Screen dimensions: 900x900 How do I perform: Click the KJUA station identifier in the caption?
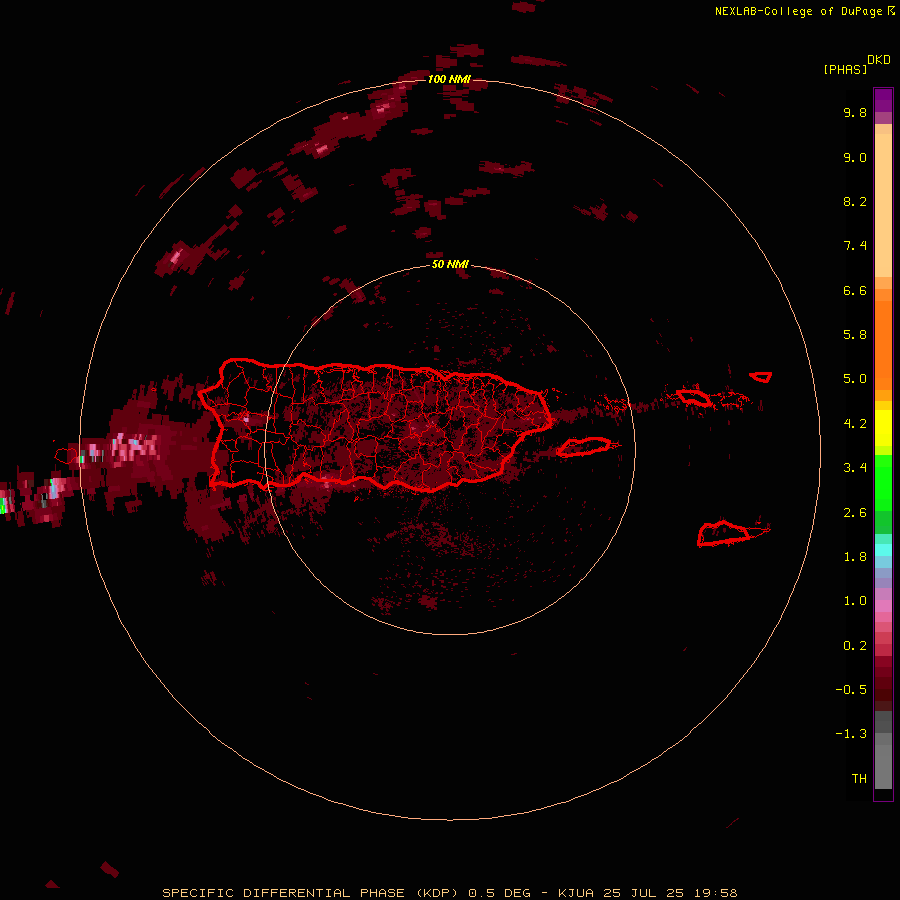(576, 893)
